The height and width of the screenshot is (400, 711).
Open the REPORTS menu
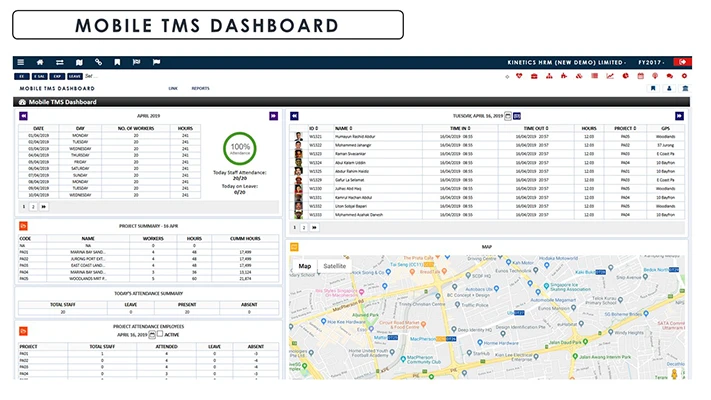pyautogui.click(x=200, y=88)
